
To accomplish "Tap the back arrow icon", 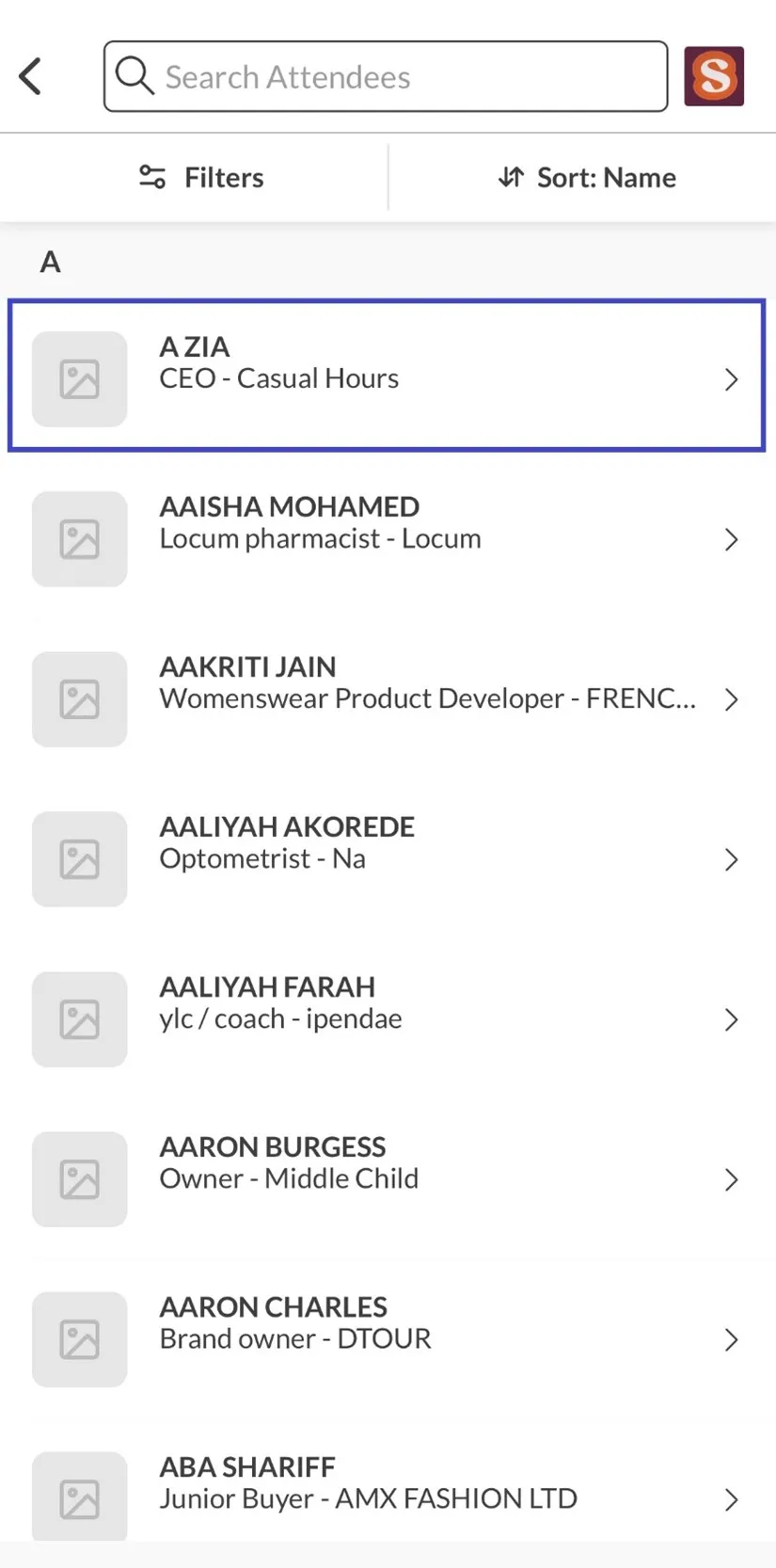I will click(x=30, y=76).
